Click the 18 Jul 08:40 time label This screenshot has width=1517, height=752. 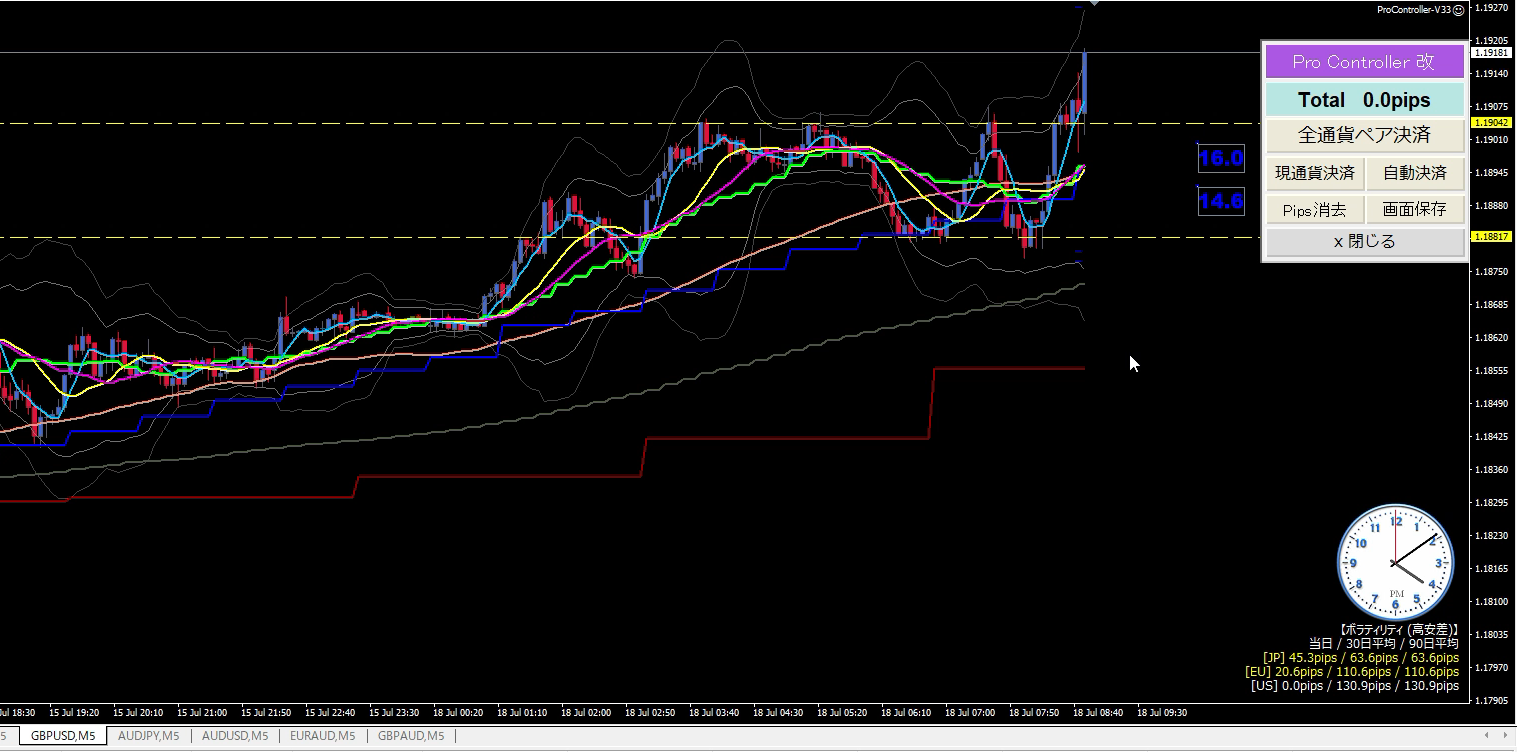click(x=1098, y=713)
